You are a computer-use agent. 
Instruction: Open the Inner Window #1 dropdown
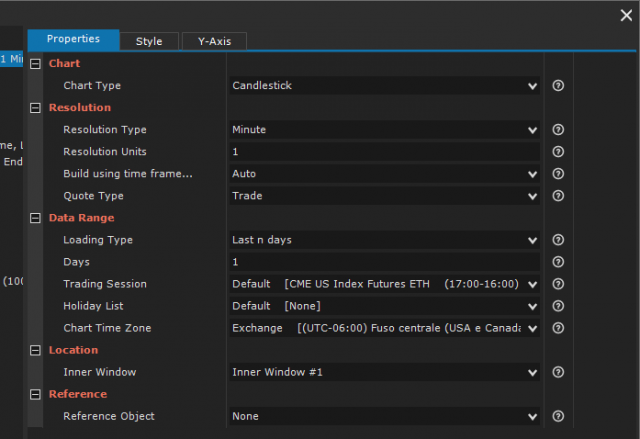point(385,372)
